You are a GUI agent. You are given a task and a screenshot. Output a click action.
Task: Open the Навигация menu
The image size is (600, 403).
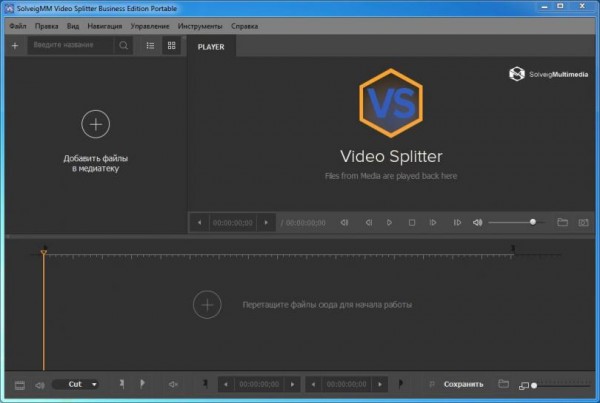click(104, 26)
